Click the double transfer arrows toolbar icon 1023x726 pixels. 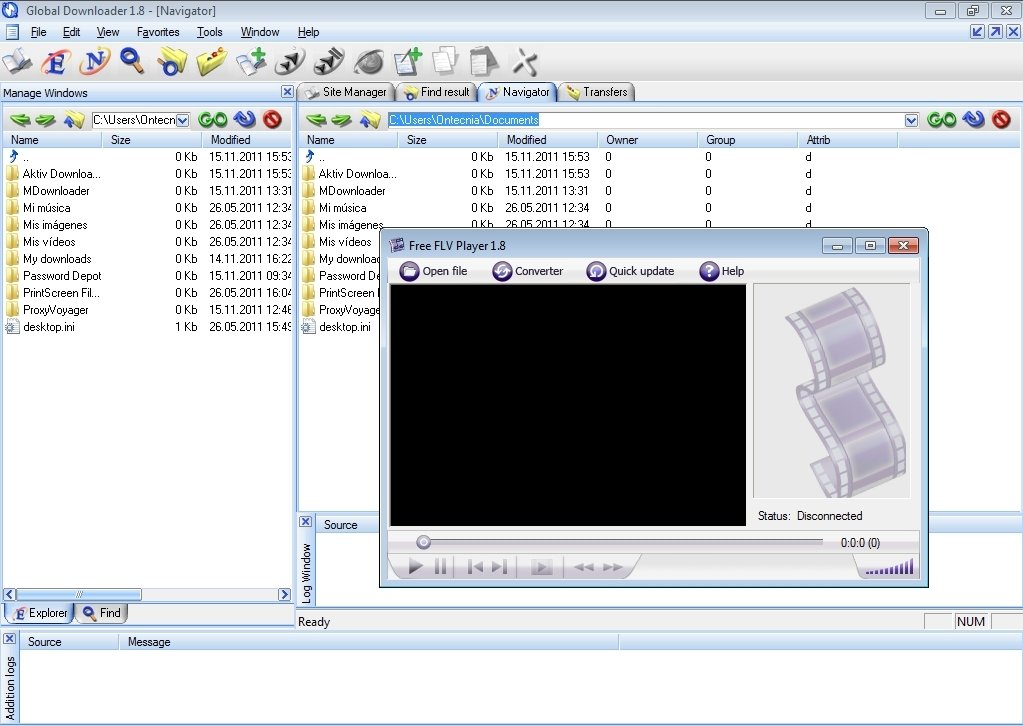(x=329, y=62)
